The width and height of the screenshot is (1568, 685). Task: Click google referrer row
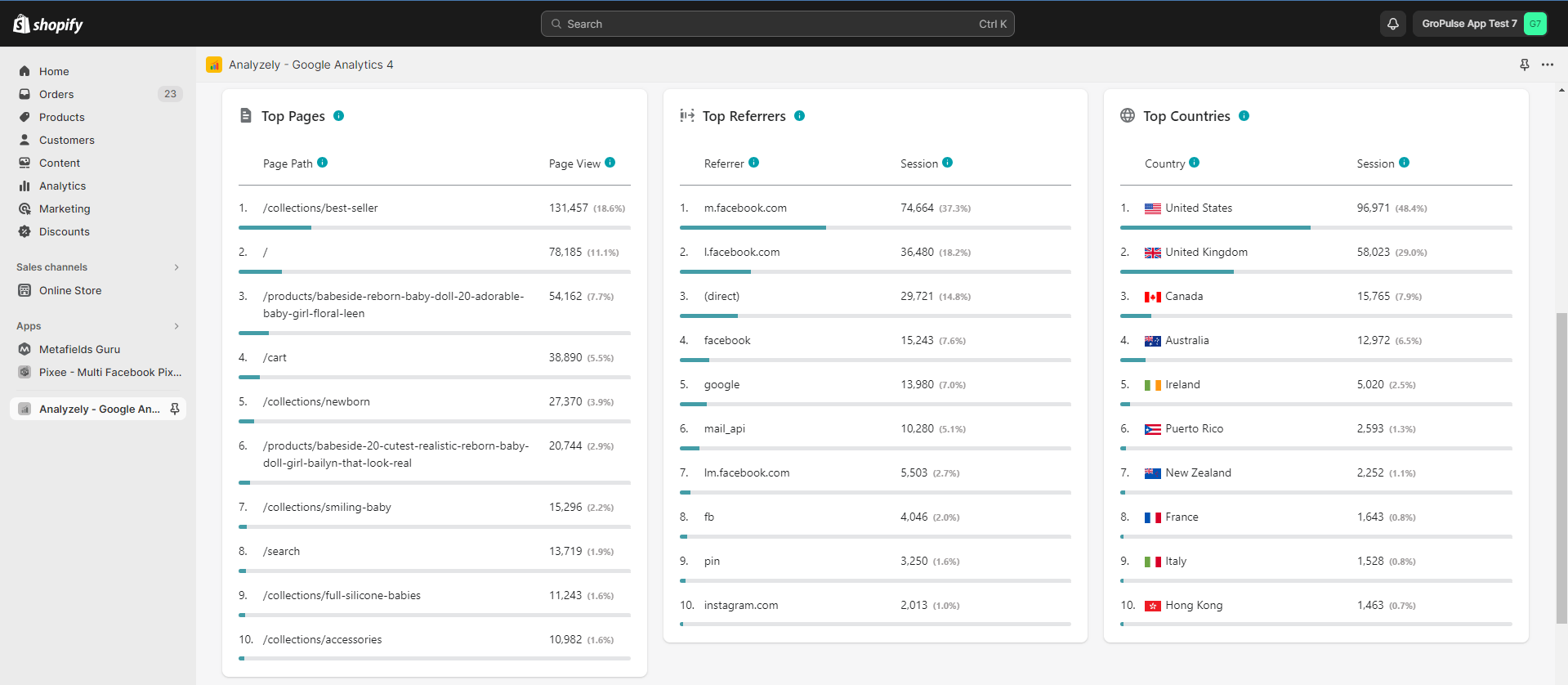(875, 385)
